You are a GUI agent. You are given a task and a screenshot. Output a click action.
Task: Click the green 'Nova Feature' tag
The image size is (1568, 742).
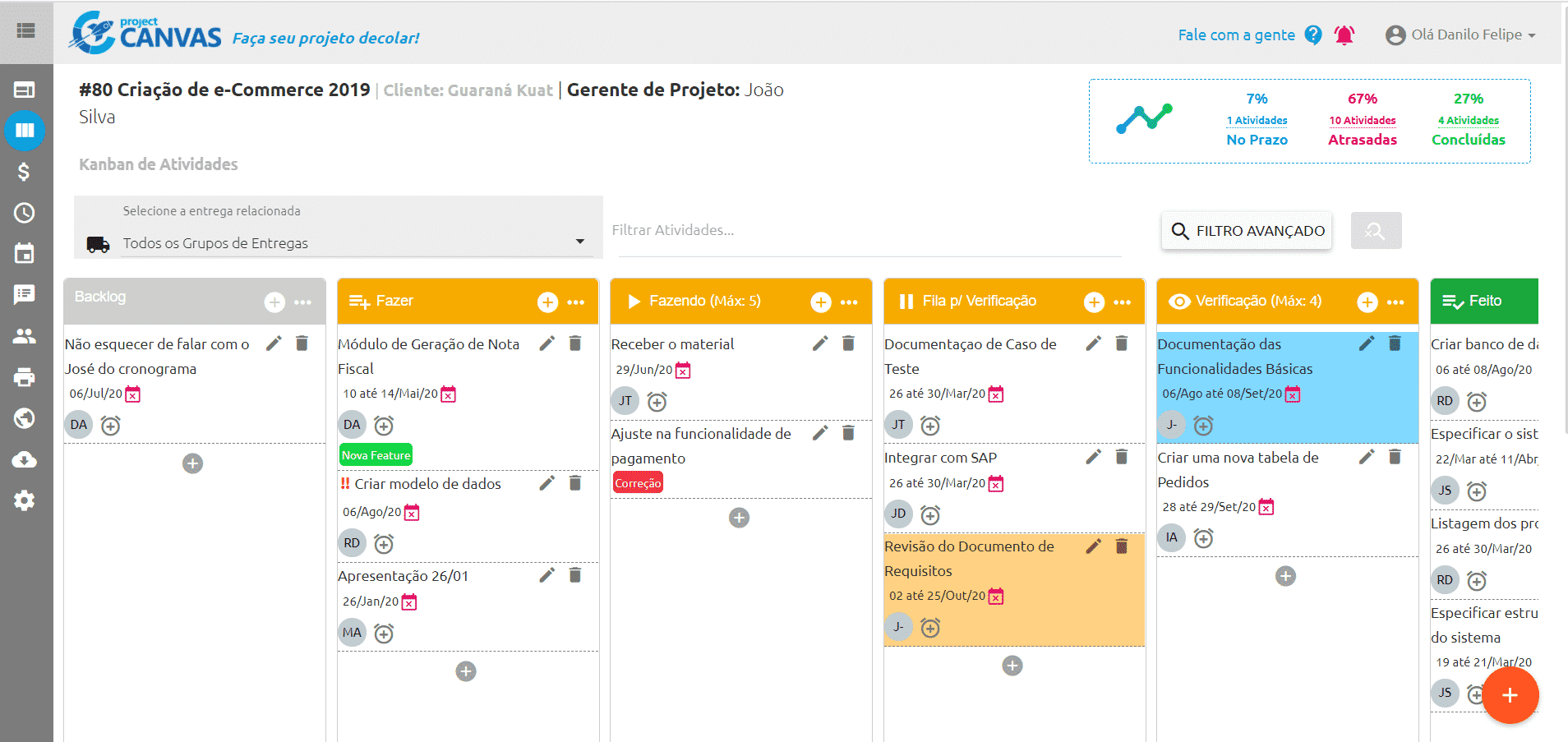point(376,455)
